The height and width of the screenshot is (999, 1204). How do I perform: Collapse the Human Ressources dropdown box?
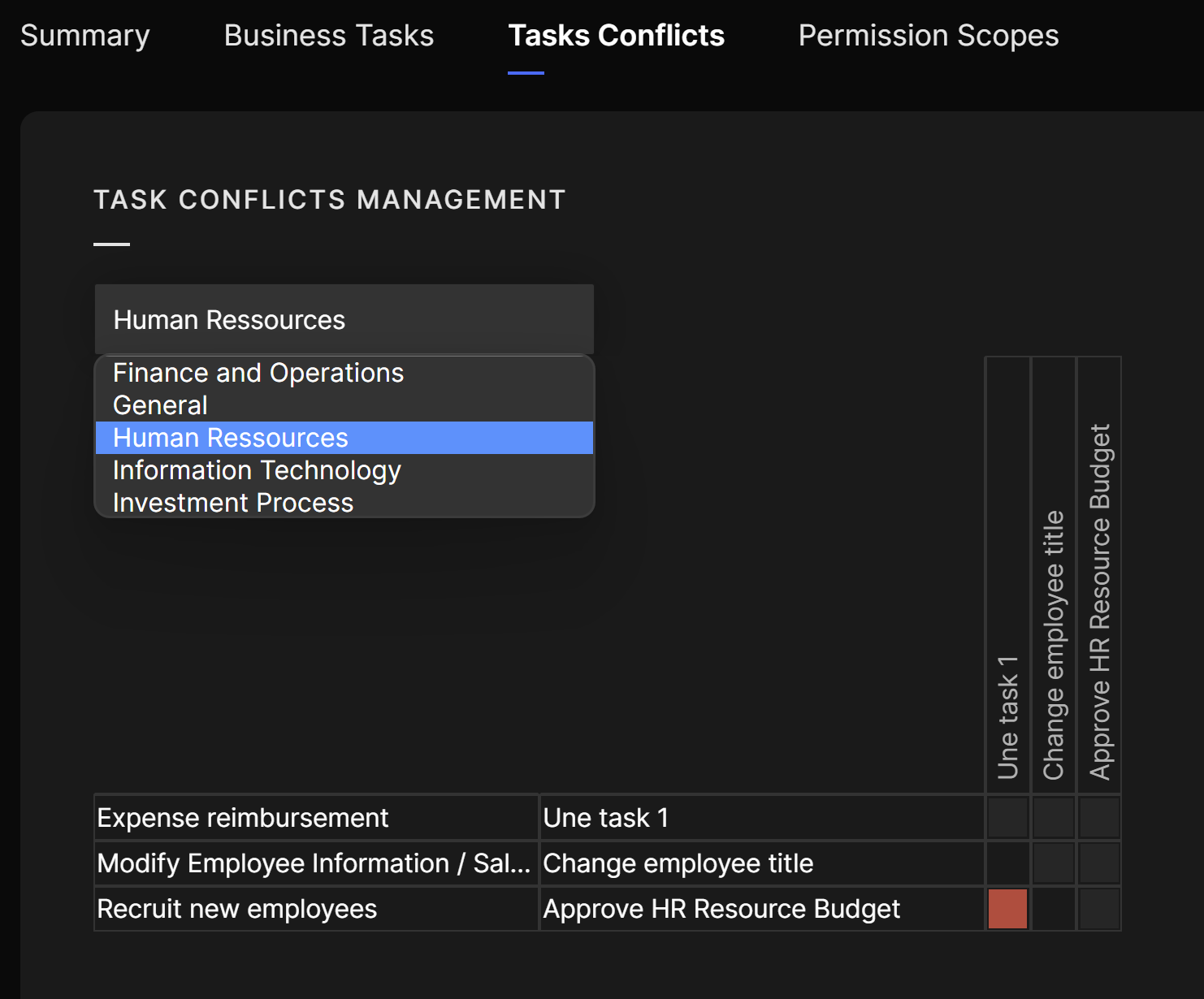[x=344, y=319]
